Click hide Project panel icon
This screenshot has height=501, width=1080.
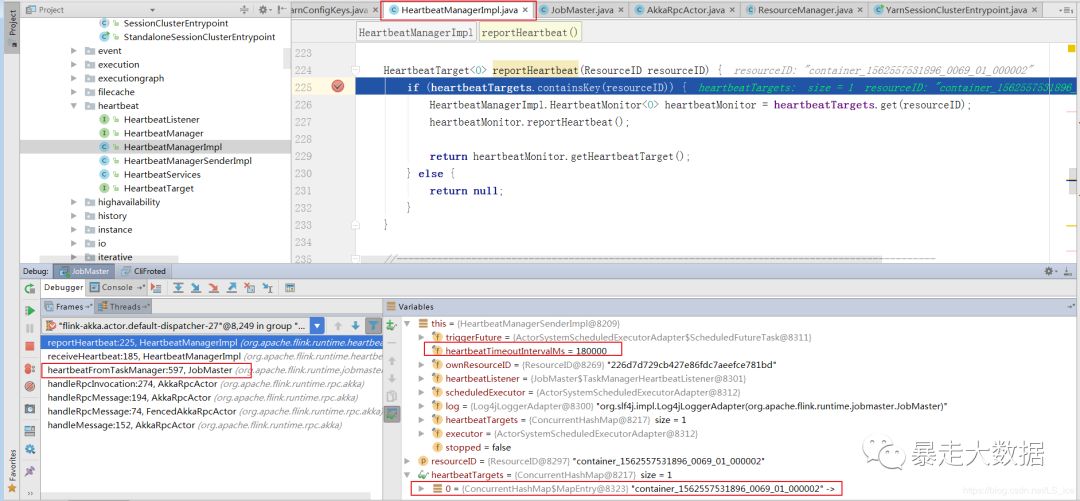tap(282, 10)
